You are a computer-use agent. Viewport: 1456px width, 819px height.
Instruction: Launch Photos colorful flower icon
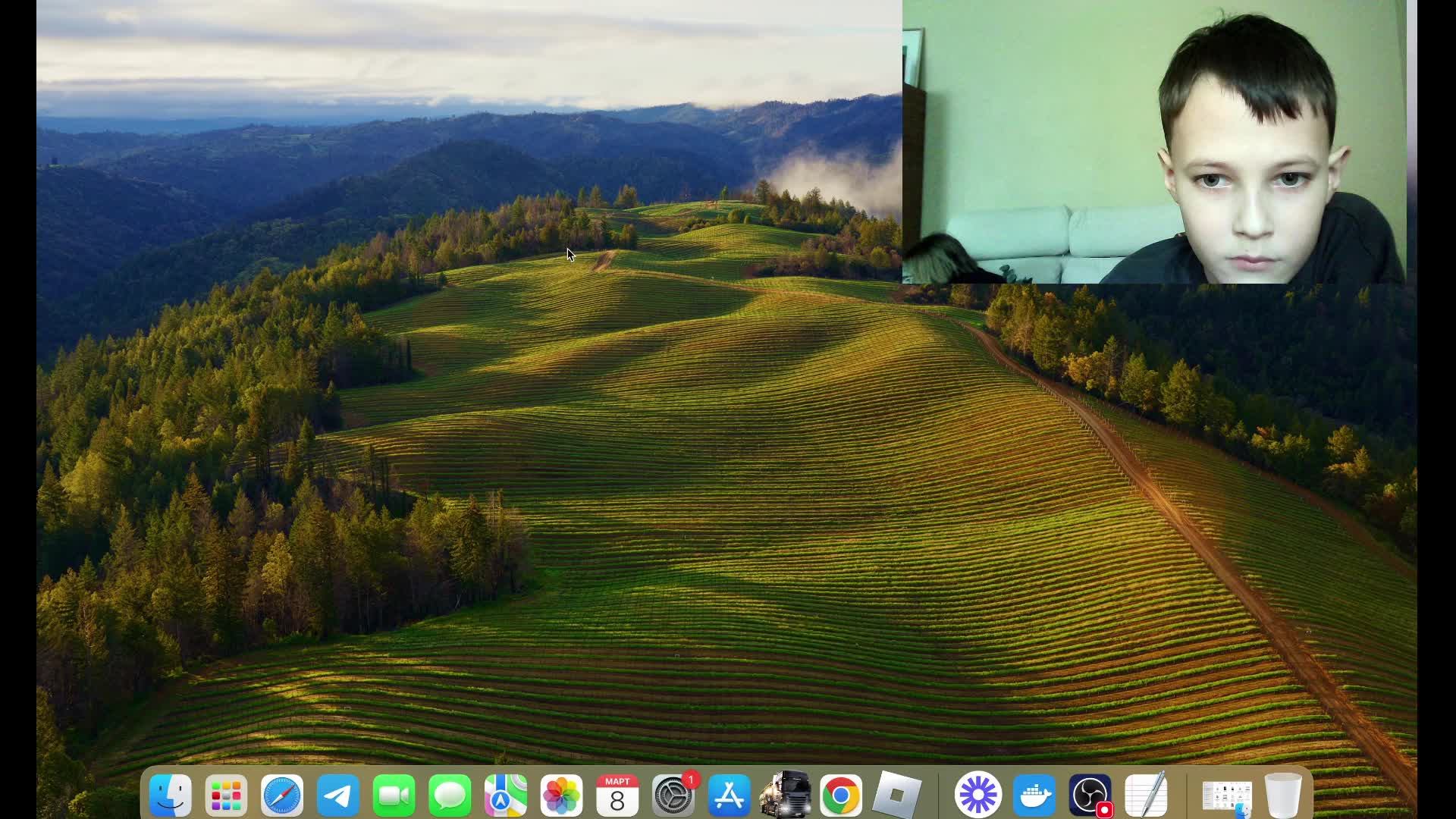pos(562,795)
